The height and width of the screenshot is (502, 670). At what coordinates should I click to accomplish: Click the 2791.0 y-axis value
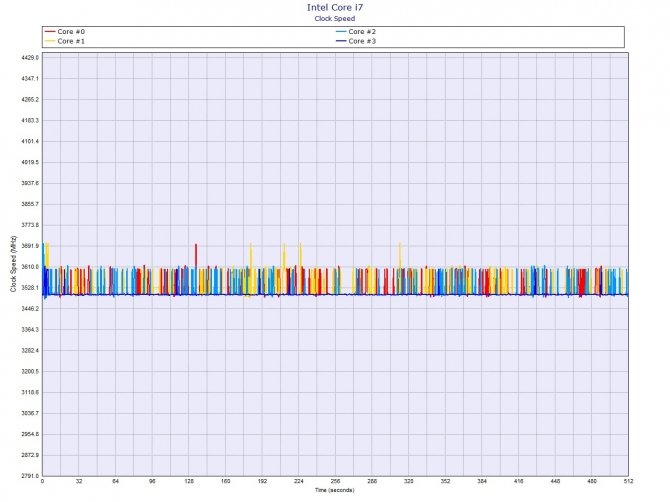(30, 476)
